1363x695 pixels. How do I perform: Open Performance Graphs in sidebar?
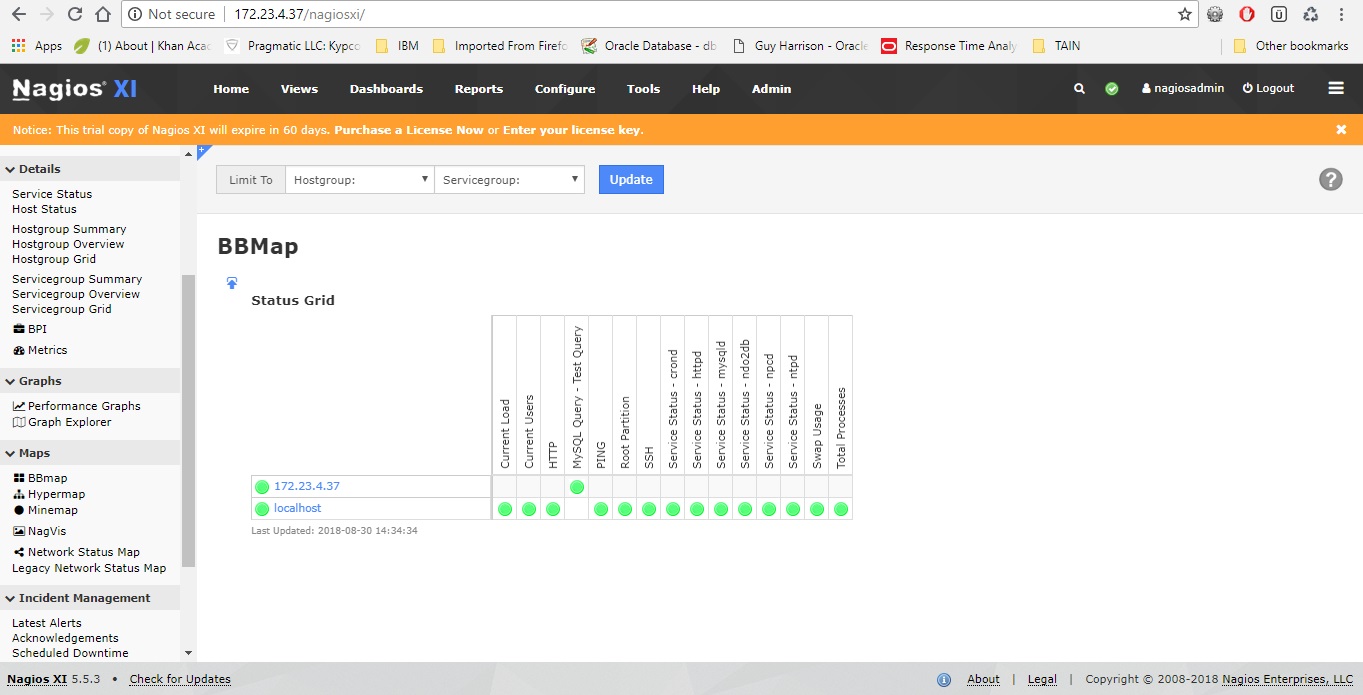[76, 406]
